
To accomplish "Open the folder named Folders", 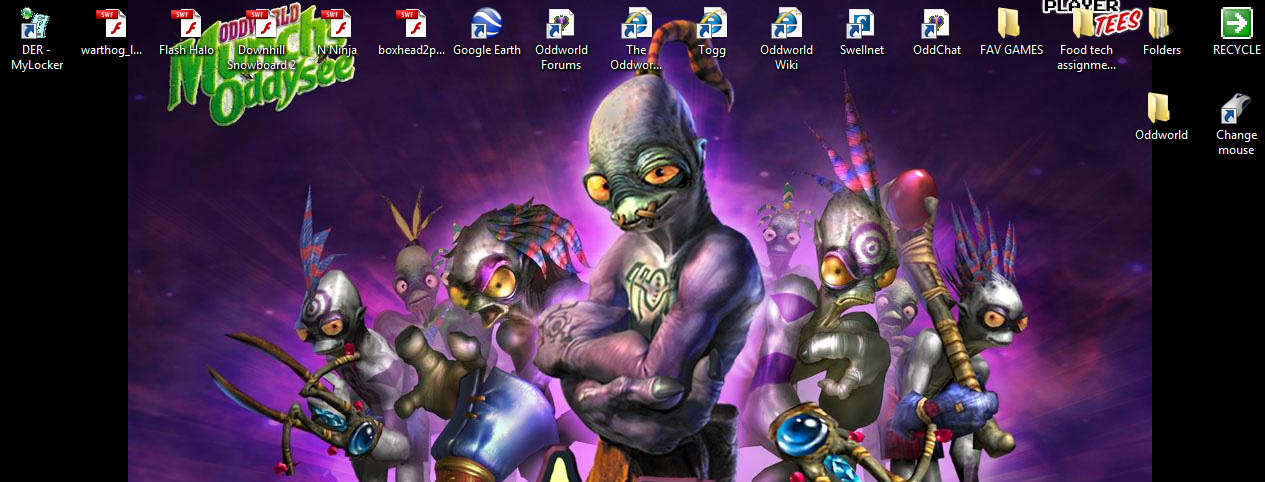I will point(1161,24).
